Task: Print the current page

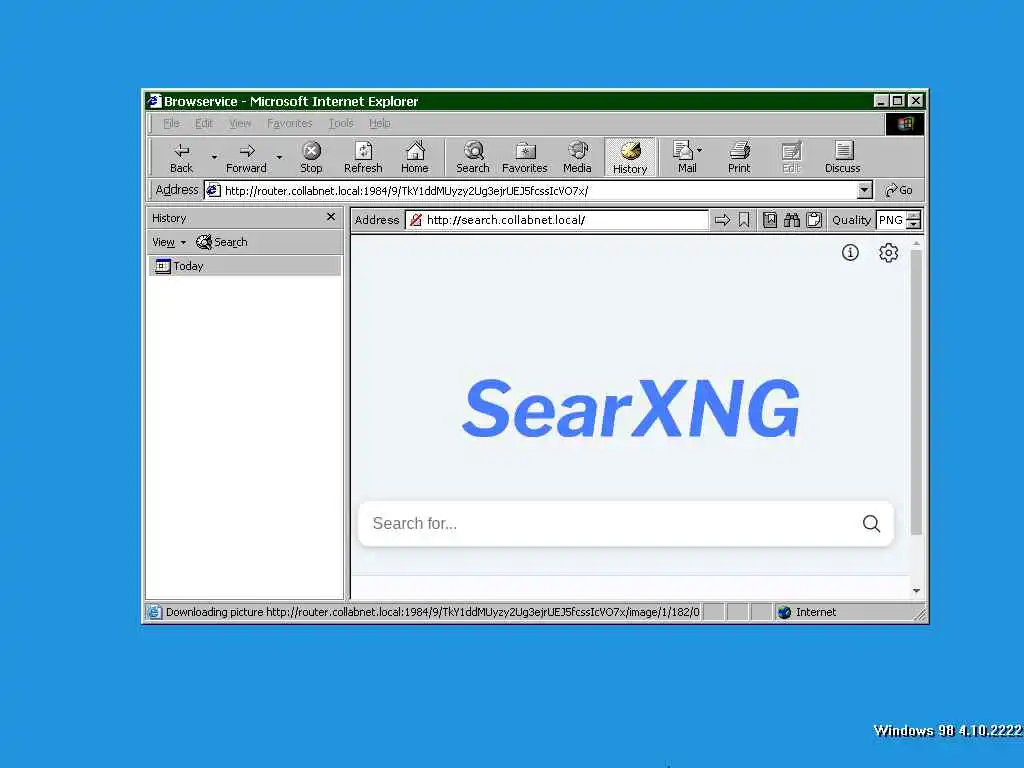Action: tap(739, 158)
